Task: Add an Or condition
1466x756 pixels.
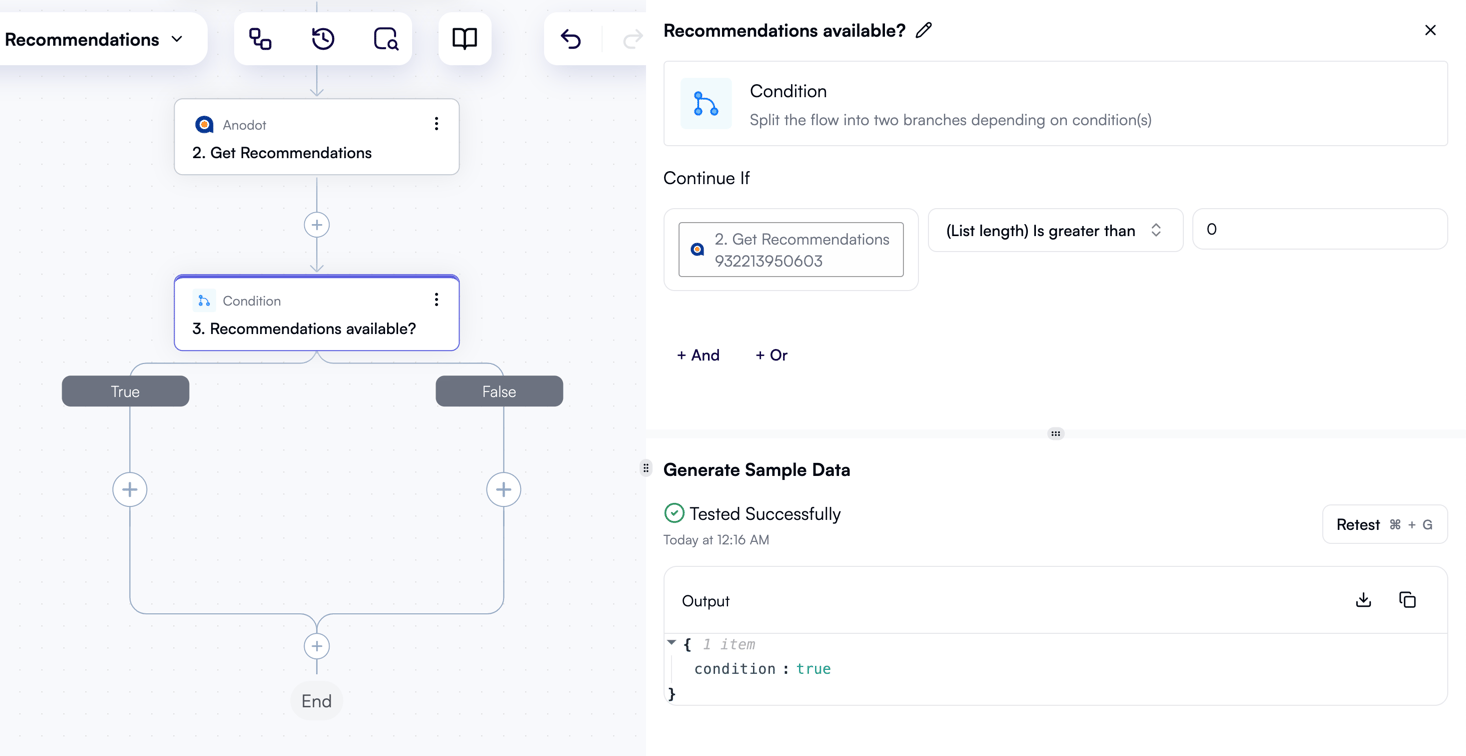Action: pyautogui.click(x=771, y=355)
